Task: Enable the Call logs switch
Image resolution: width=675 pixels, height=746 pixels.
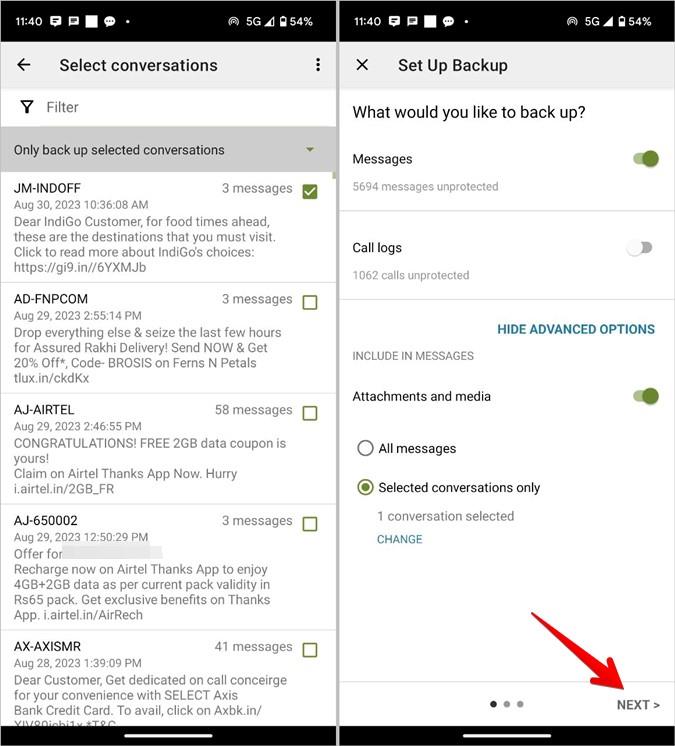Action: (x=640, y=247)
